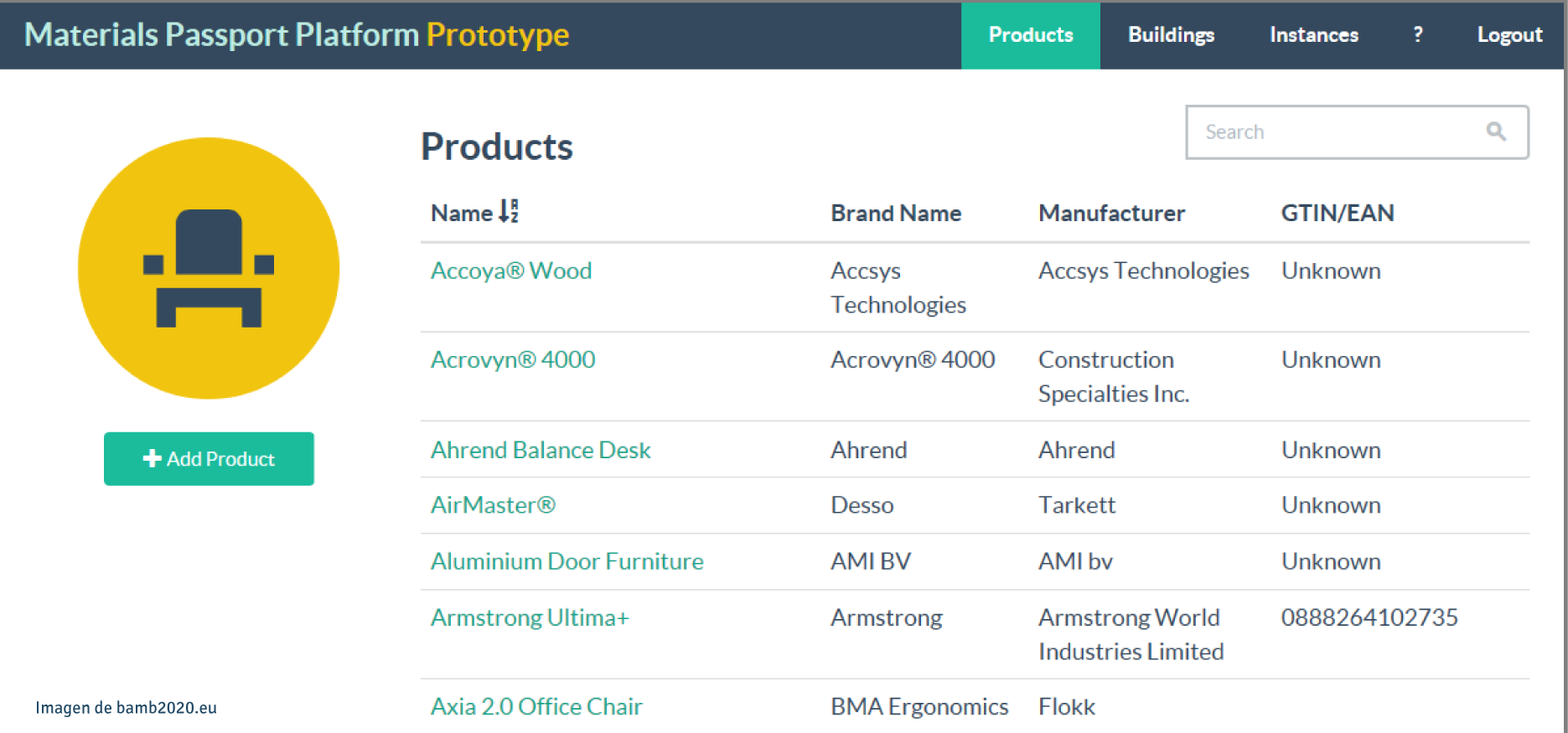Open the Axia 2.0 Office Chair link

point(536,706)
